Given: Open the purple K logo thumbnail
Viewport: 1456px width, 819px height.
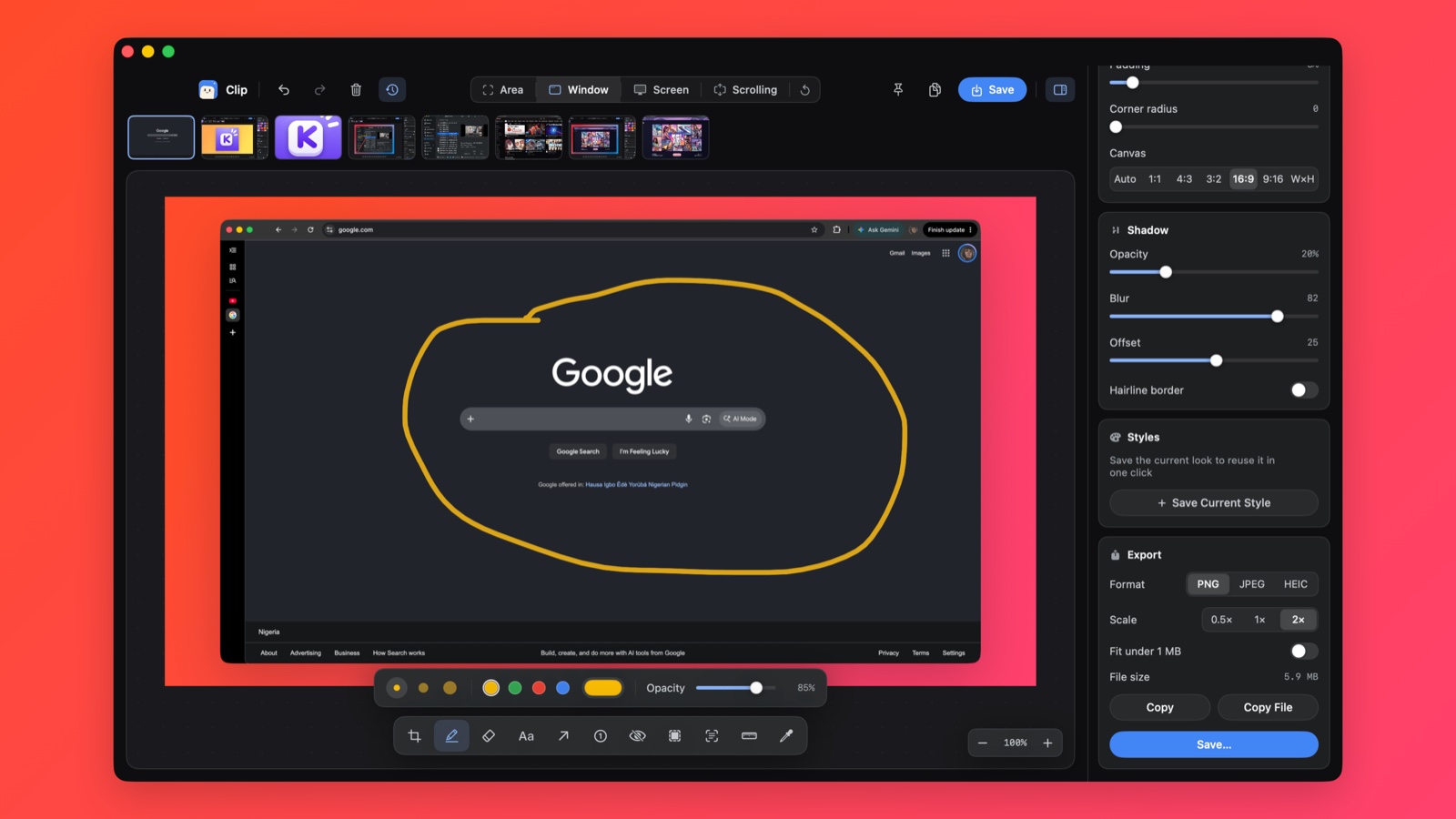Looking at the screenshot, I should tap(308, 137).
